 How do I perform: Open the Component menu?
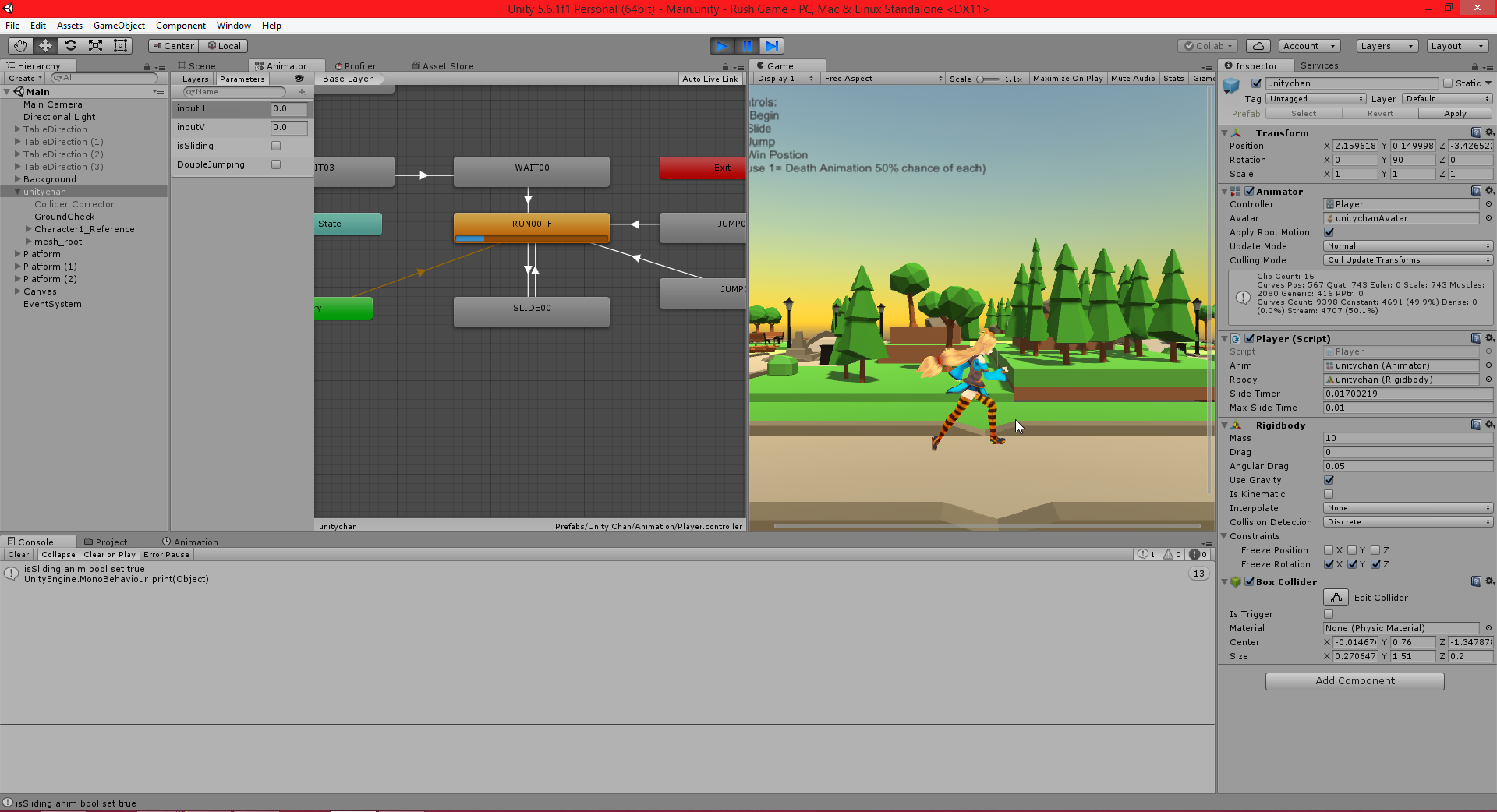pos(181,26)
